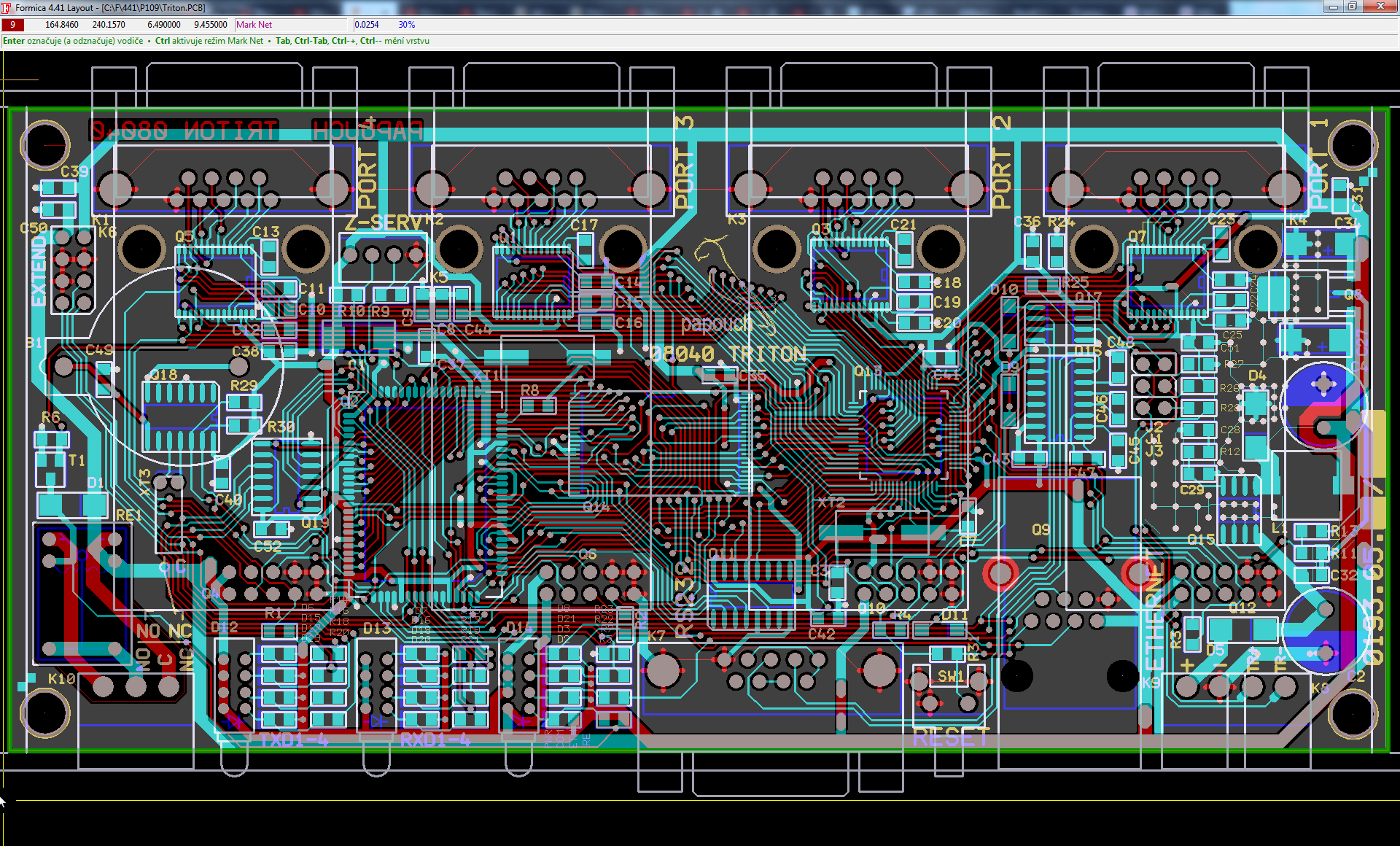Click the C17 capacitor label

[x=584, y=225]
